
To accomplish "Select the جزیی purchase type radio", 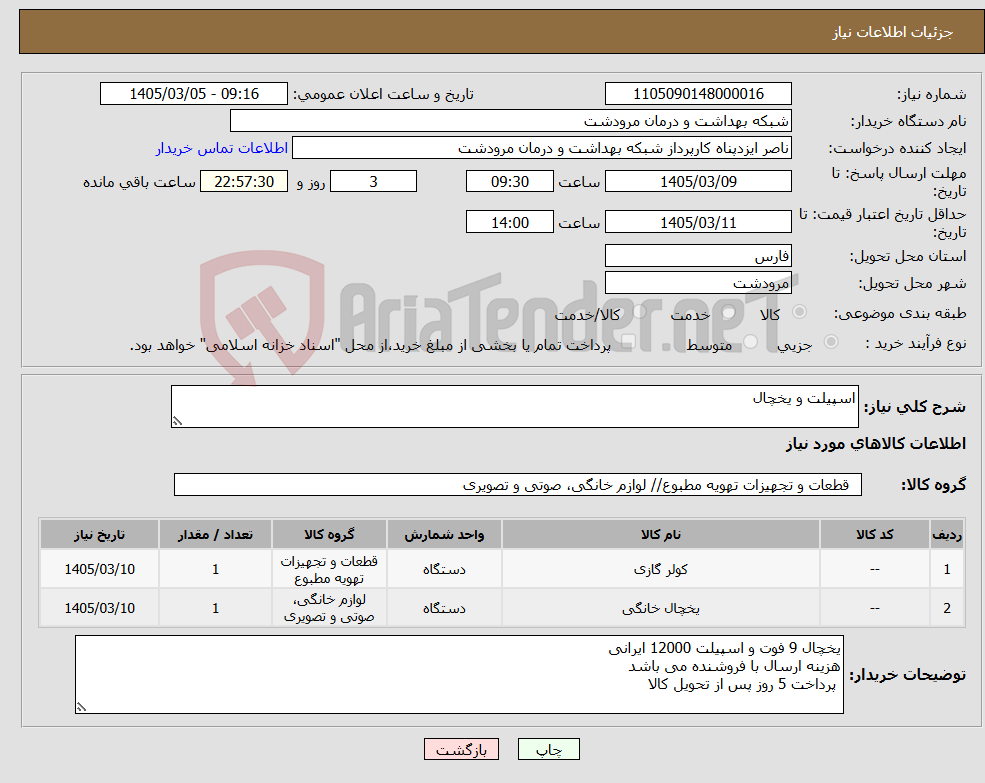I will [x=830, y=341].
